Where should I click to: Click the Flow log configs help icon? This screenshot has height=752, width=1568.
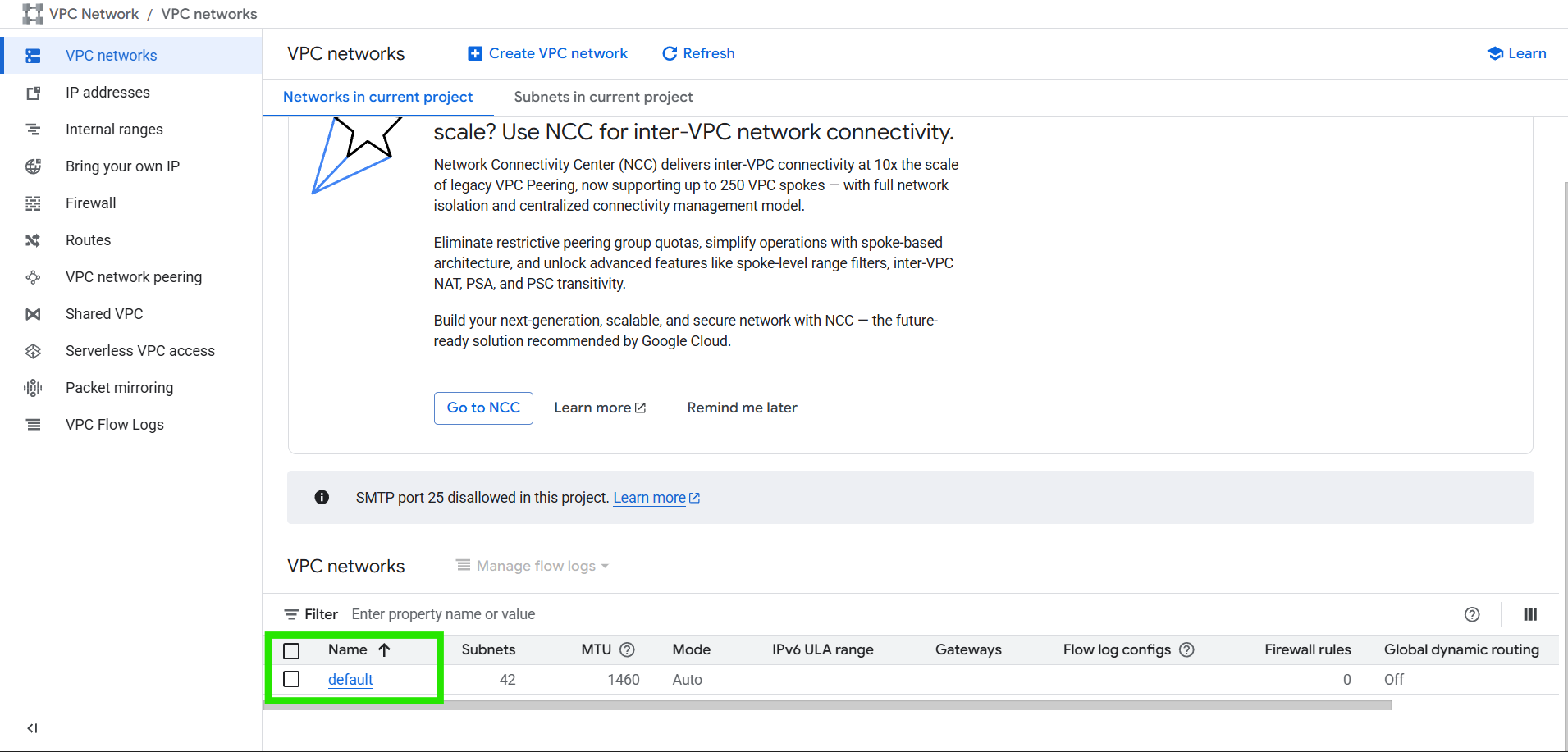tap(1186, 649)
